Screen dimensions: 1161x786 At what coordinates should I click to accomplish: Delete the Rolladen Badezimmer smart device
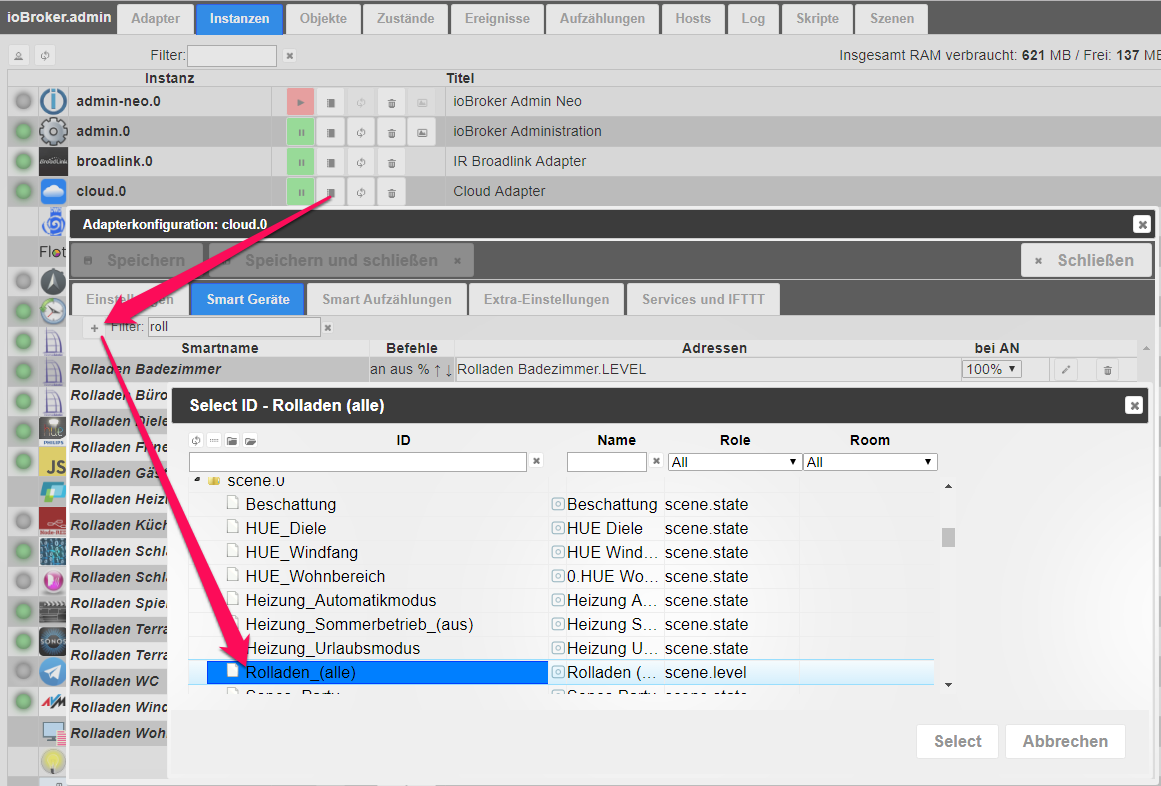tap(1107, 370)
